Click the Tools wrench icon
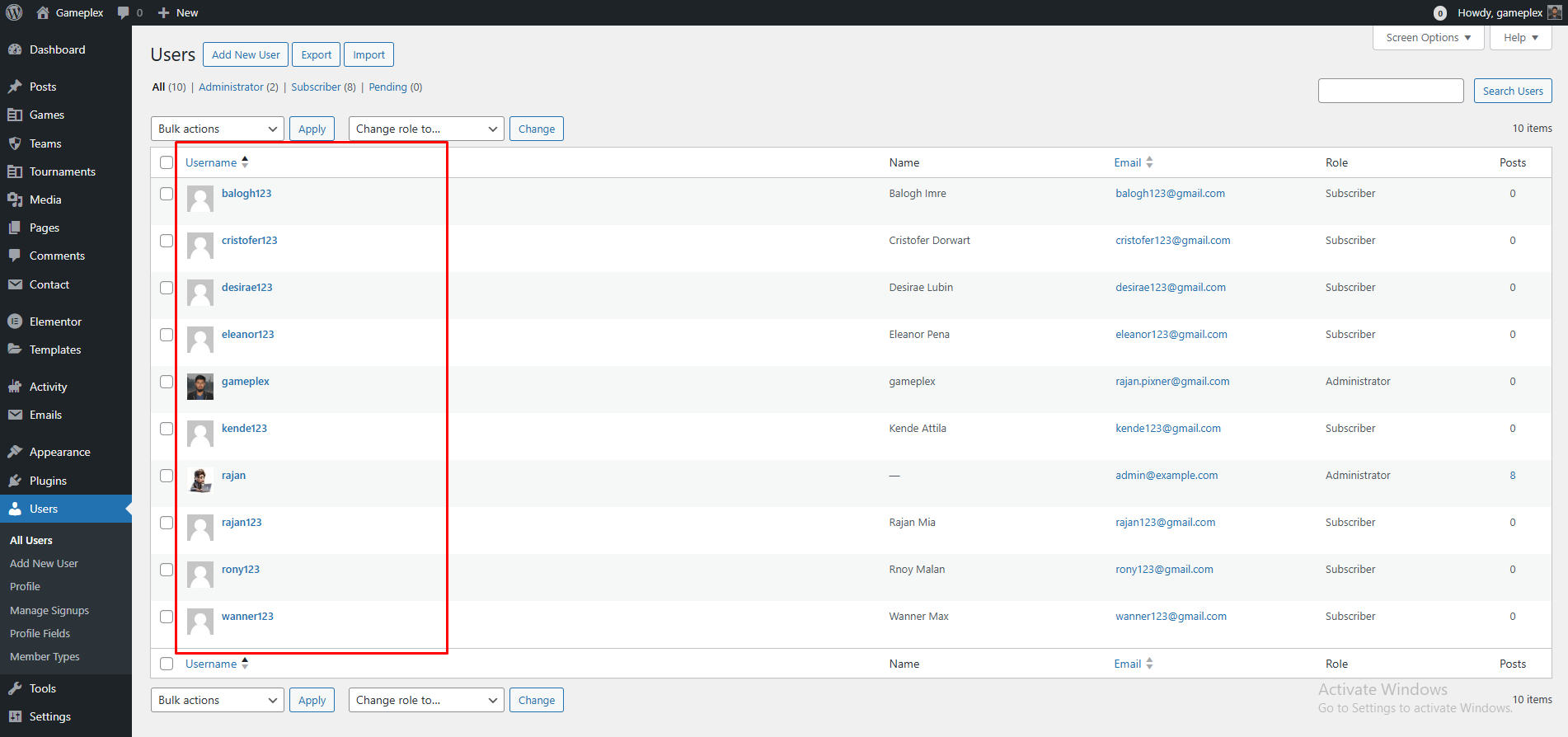The width and height of the screenshot is (1568, 737). tap(15, 688)
